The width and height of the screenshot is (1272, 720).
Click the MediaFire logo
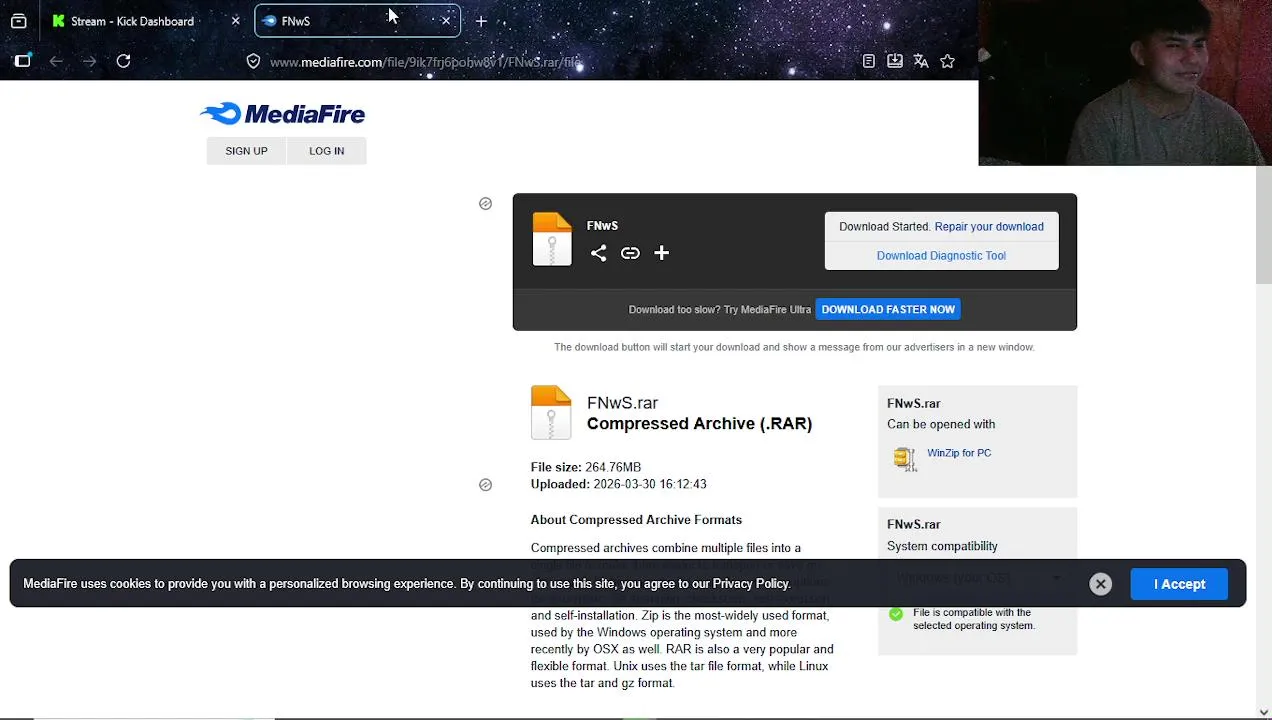[x=283, y=114]
